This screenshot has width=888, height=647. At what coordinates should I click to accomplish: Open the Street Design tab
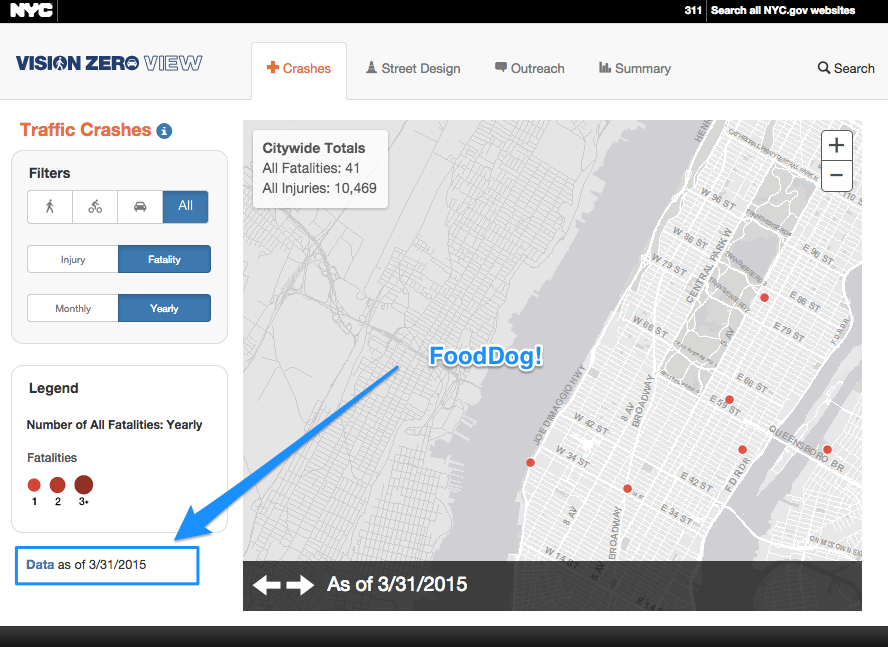coord(413,69)
